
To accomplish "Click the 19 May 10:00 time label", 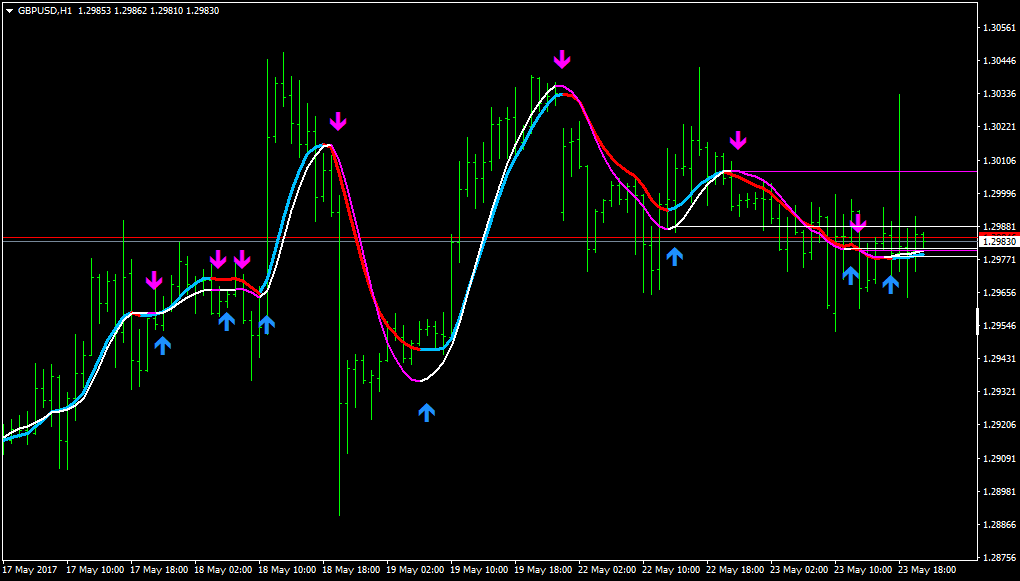I will pyautogui.click(x=479, y=569).
